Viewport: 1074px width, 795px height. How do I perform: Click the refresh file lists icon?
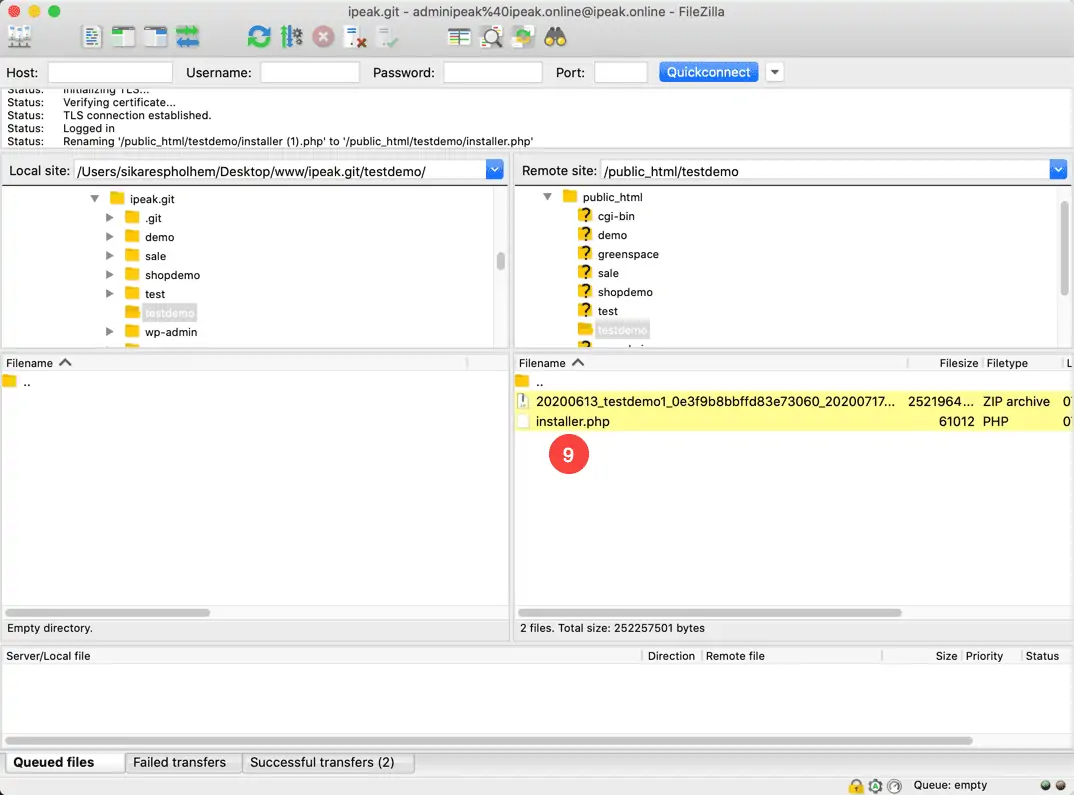(259, 37)
